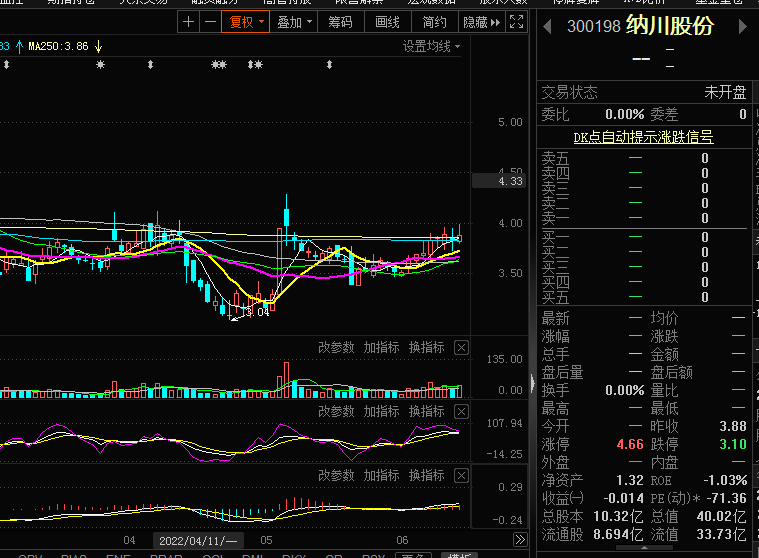
Task: Close the volume subchart with its X
Action: (x=461, y=347)
